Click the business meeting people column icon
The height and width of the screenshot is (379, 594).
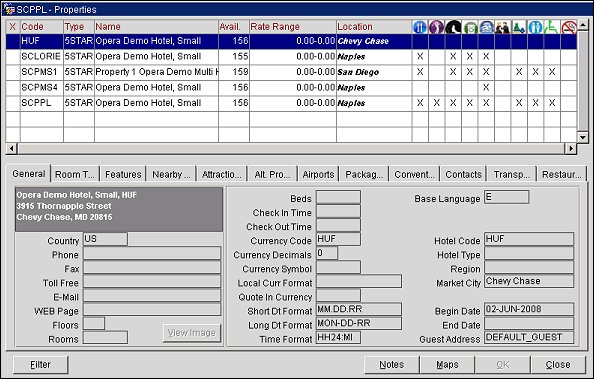(x=503, y=27)
